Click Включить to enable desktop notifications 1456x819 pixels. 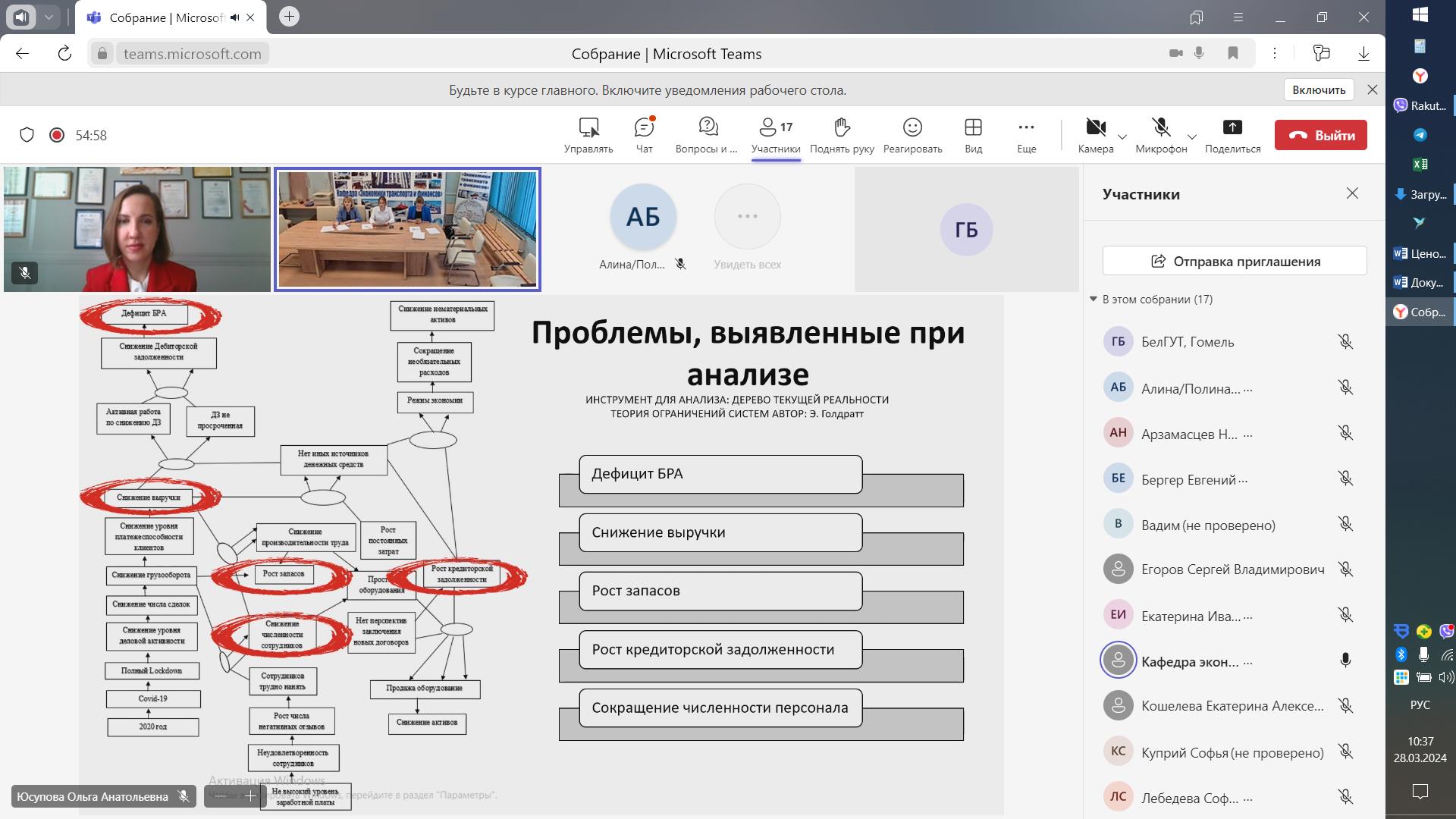[x=1319, y=89]
